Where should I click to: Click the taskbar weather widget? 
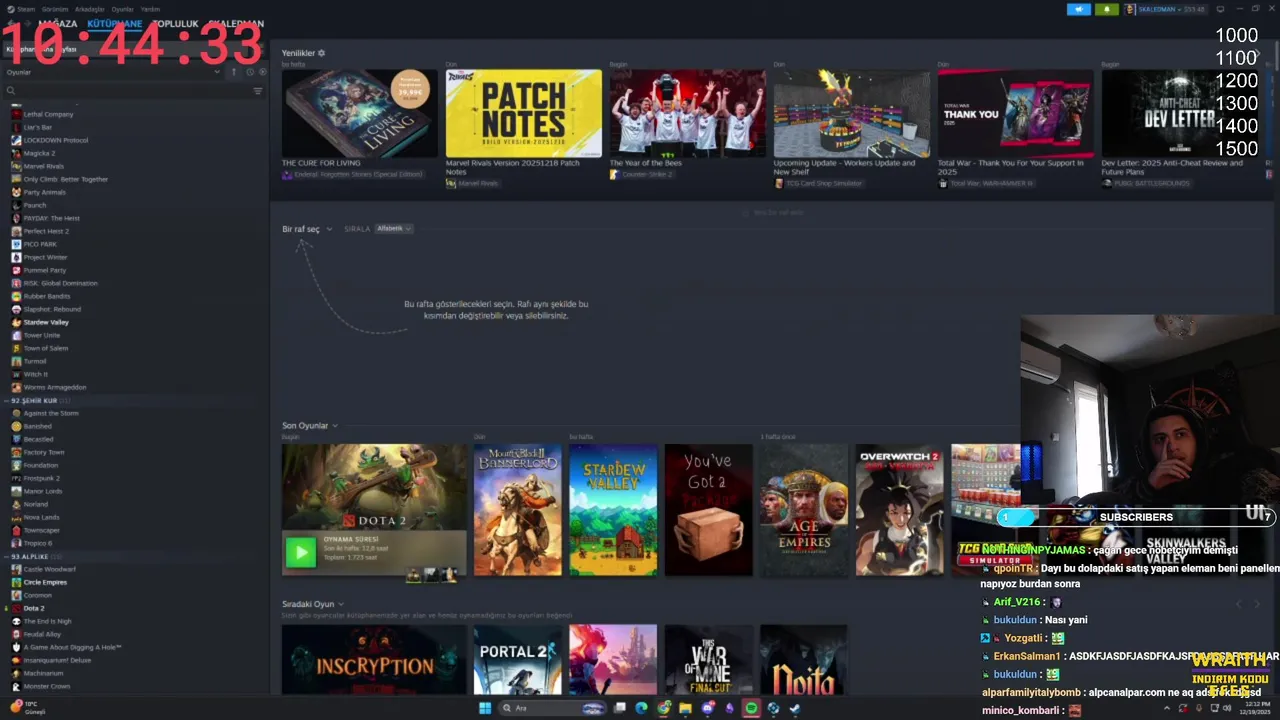28,707
